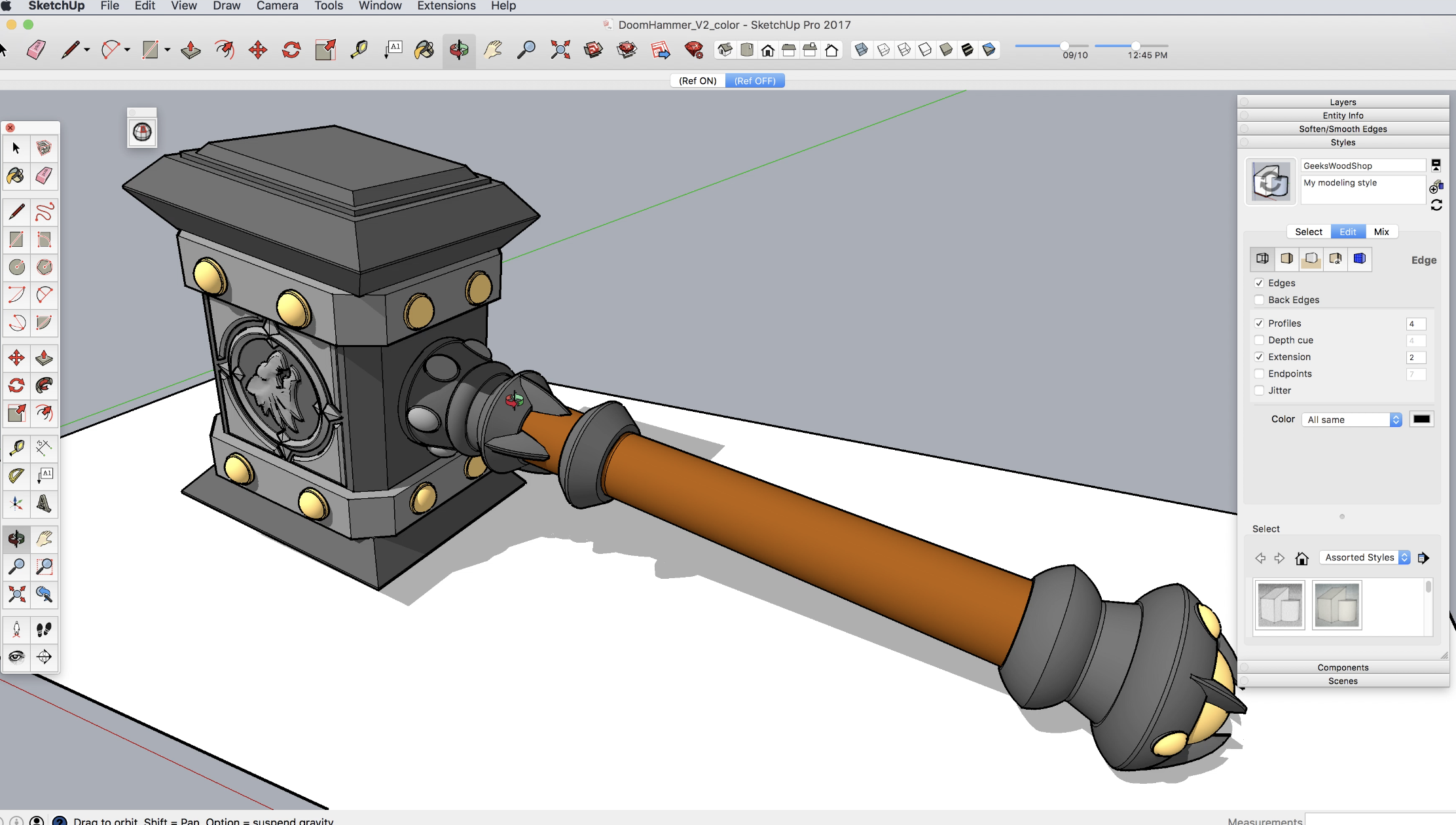
Task: Expand the Color dropdown menu
Action: tap(1396, 419)
